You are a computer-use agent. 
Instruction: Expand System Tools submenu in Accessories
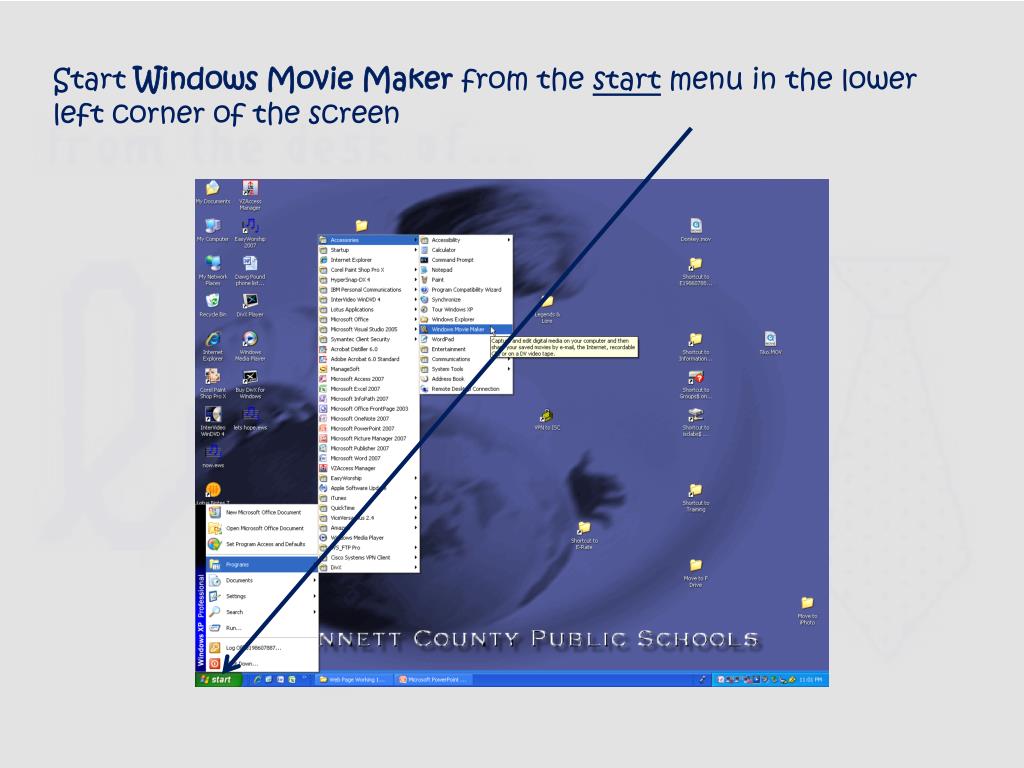pos(466,369)
